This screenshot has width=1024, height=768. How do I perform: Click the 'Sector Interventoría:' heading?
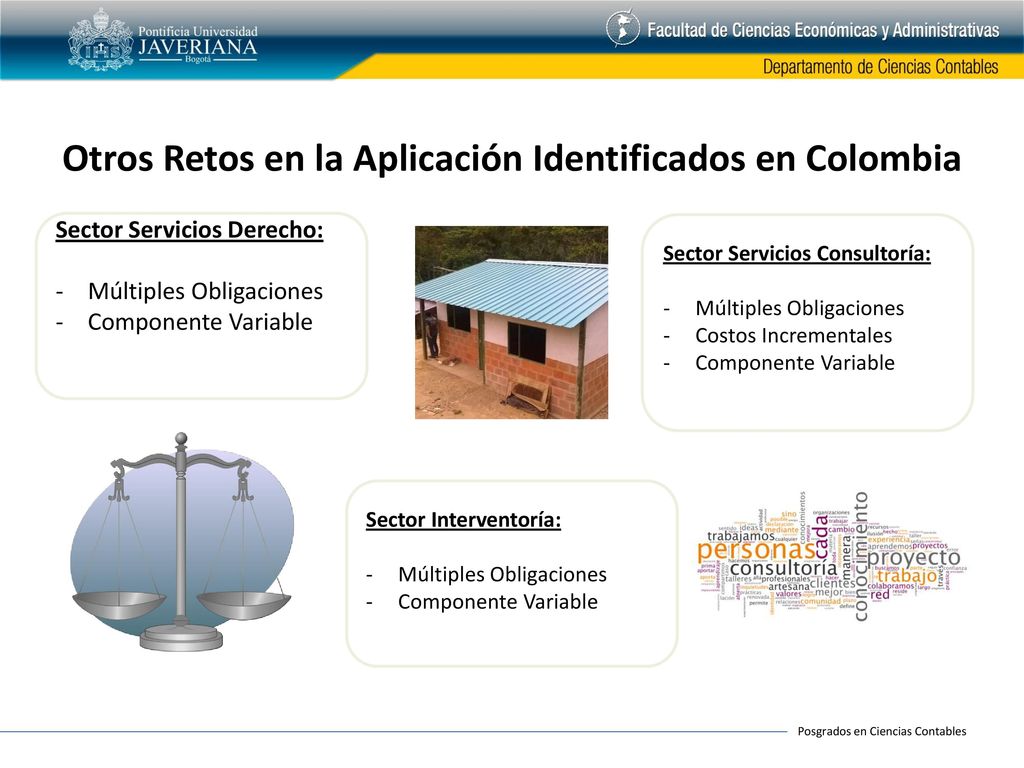(x=463, y=520)
